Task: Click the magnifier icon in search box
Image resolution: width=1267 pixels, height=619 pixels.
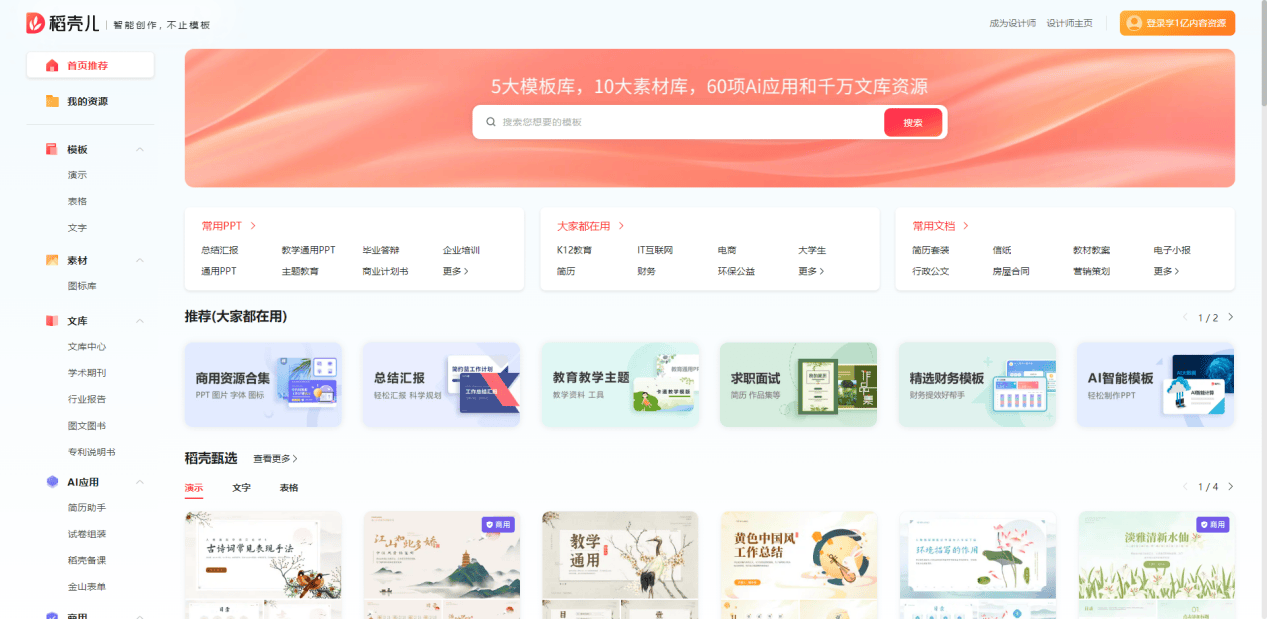Action: click(490, 122)
